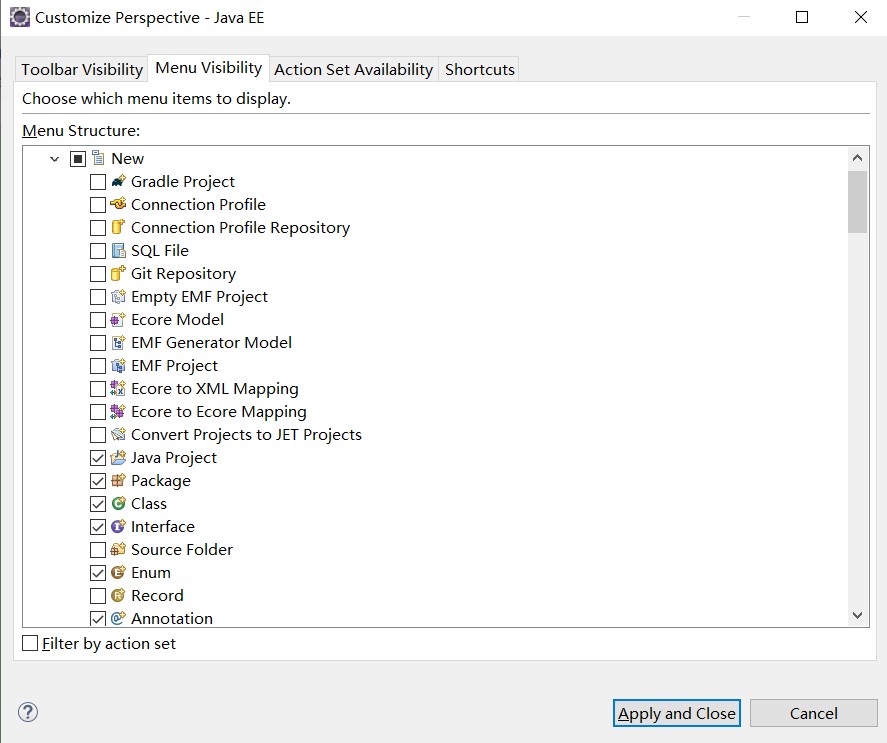Toggle Filter by action set checkbox

click(30, 643)
